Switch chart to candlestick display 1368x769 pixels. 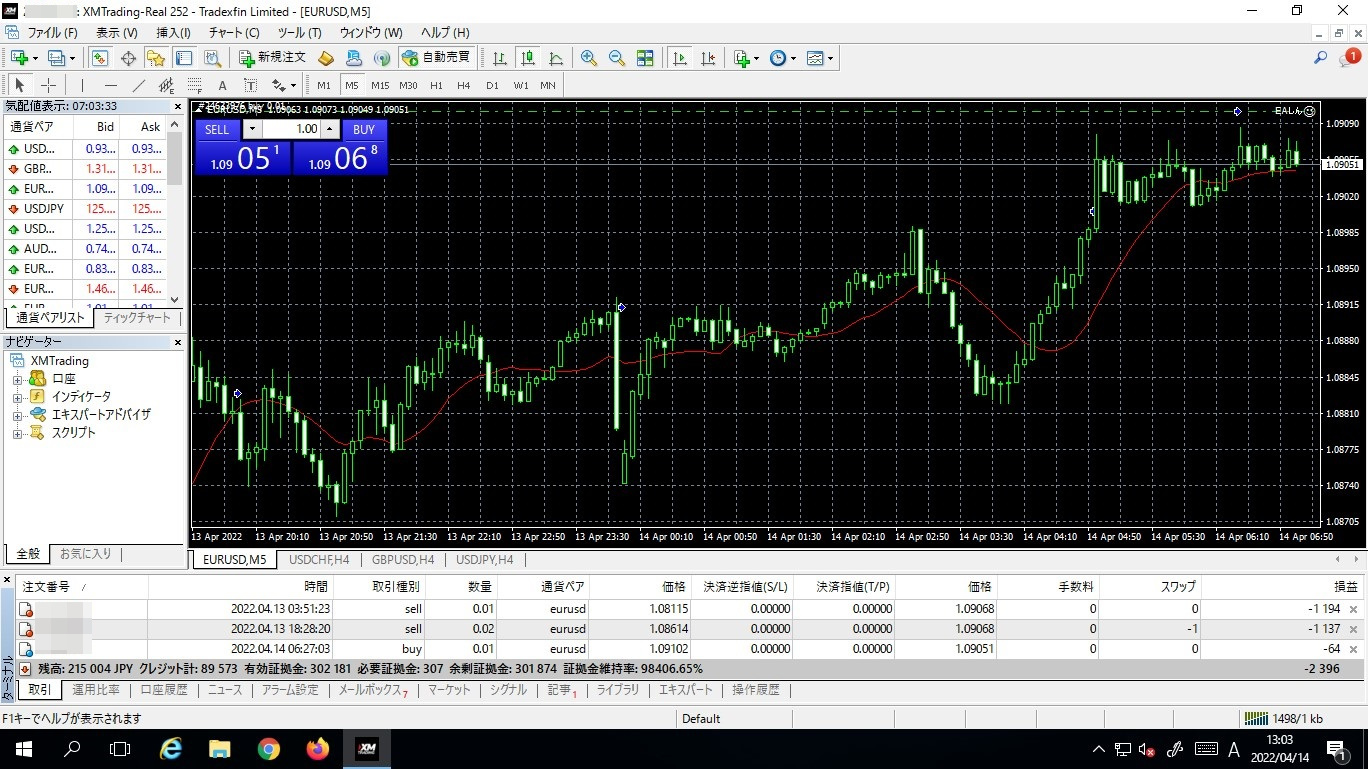[x=527, y=58]
